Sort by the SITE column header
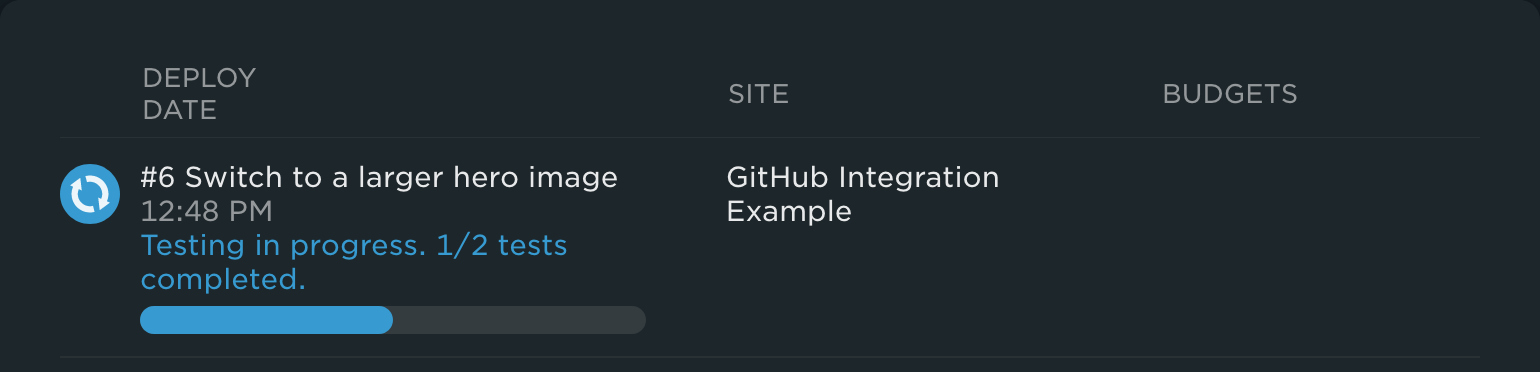Viewport: 1540px width, 372px height. pos(758,94)
